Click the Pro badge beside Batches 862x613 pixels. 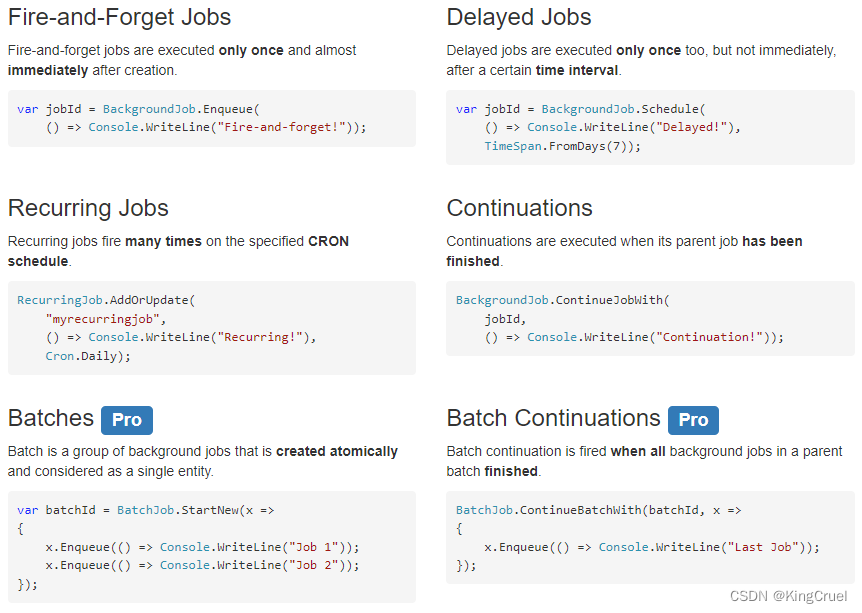127,420
